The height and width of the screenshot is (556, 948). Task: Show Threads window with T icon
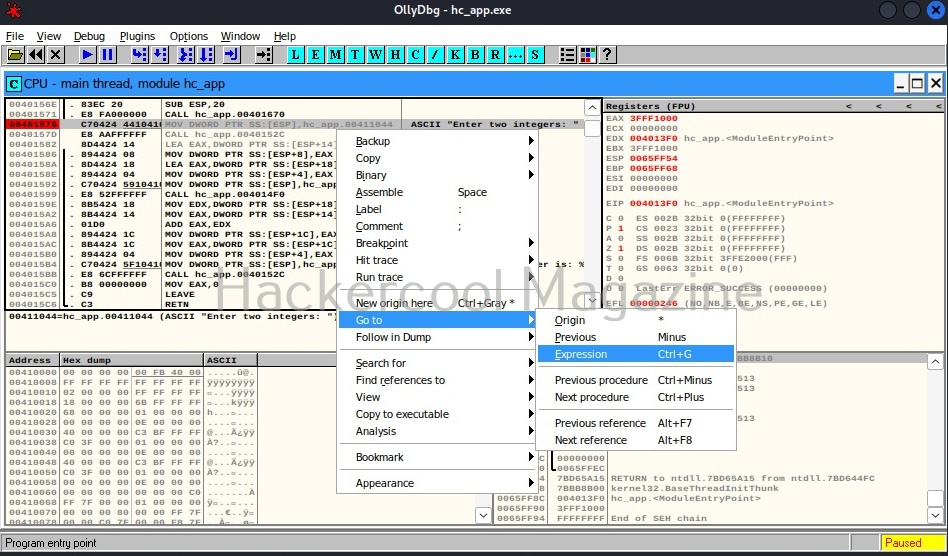(x=355, y=55)
